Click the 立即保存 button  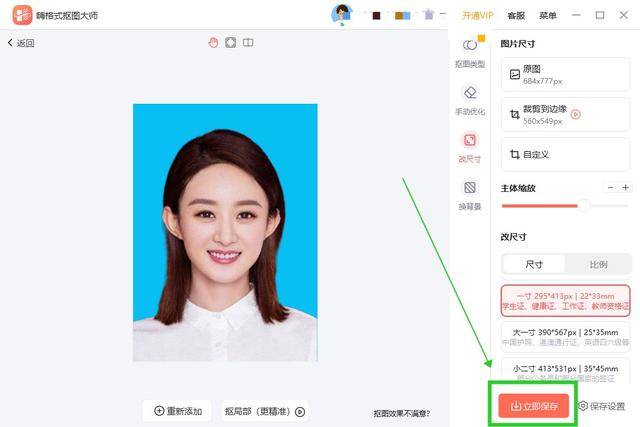533,406
